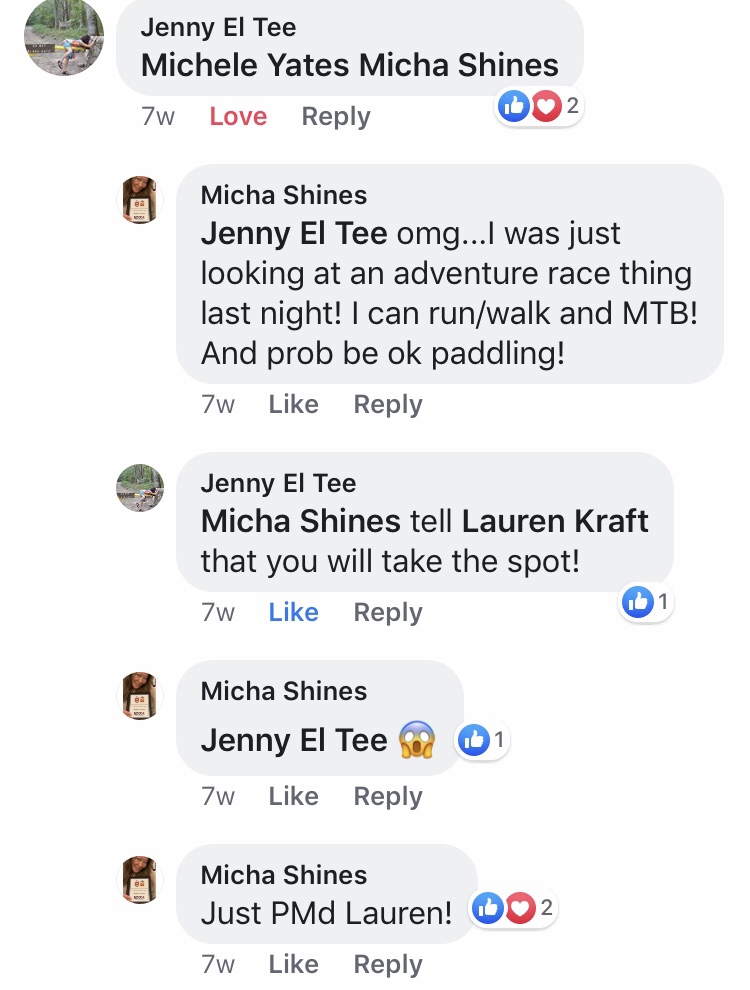Tap Love under Jenny's top comment
The height and width of the screenshot is (990, 750).
point(238,117)
